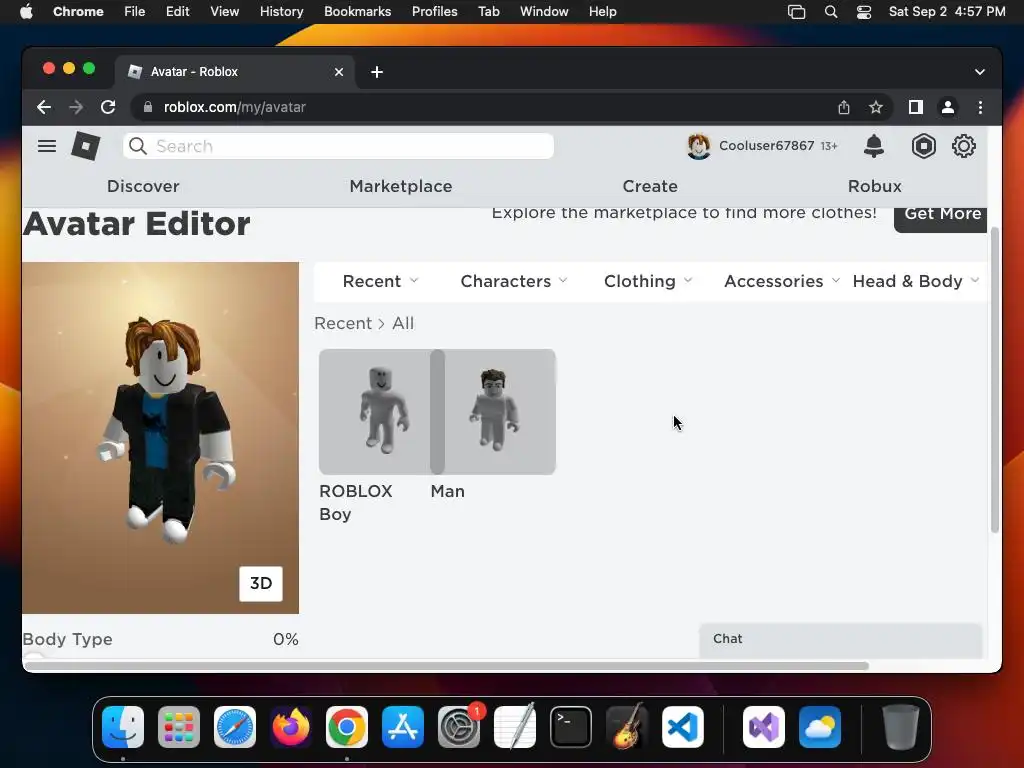Select the Man character thumbnail
This screenshot has width=1024, height=768.
click(500, 411)
